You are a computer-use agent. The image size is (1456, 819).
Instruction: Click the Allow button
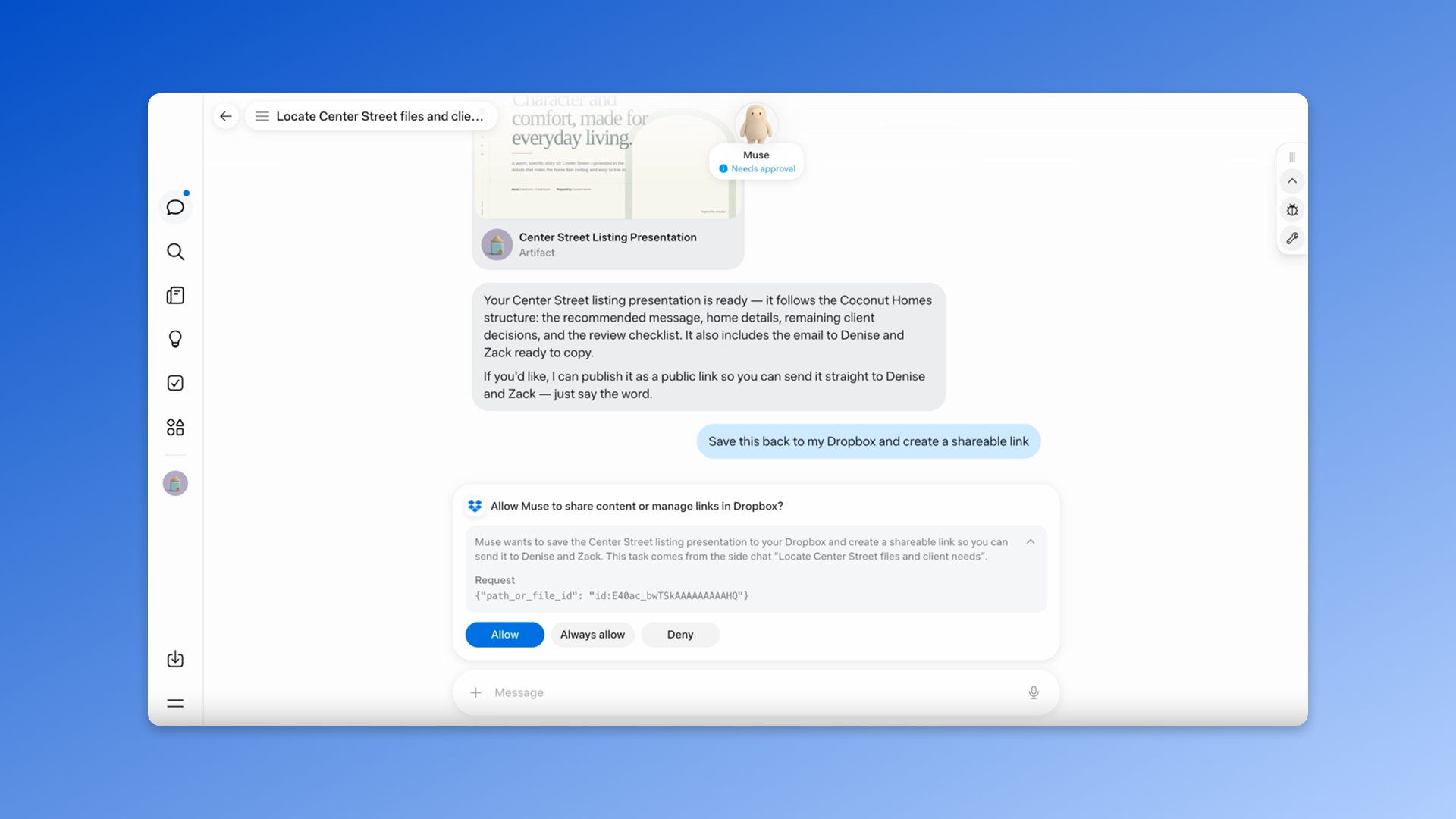[505, 635]
